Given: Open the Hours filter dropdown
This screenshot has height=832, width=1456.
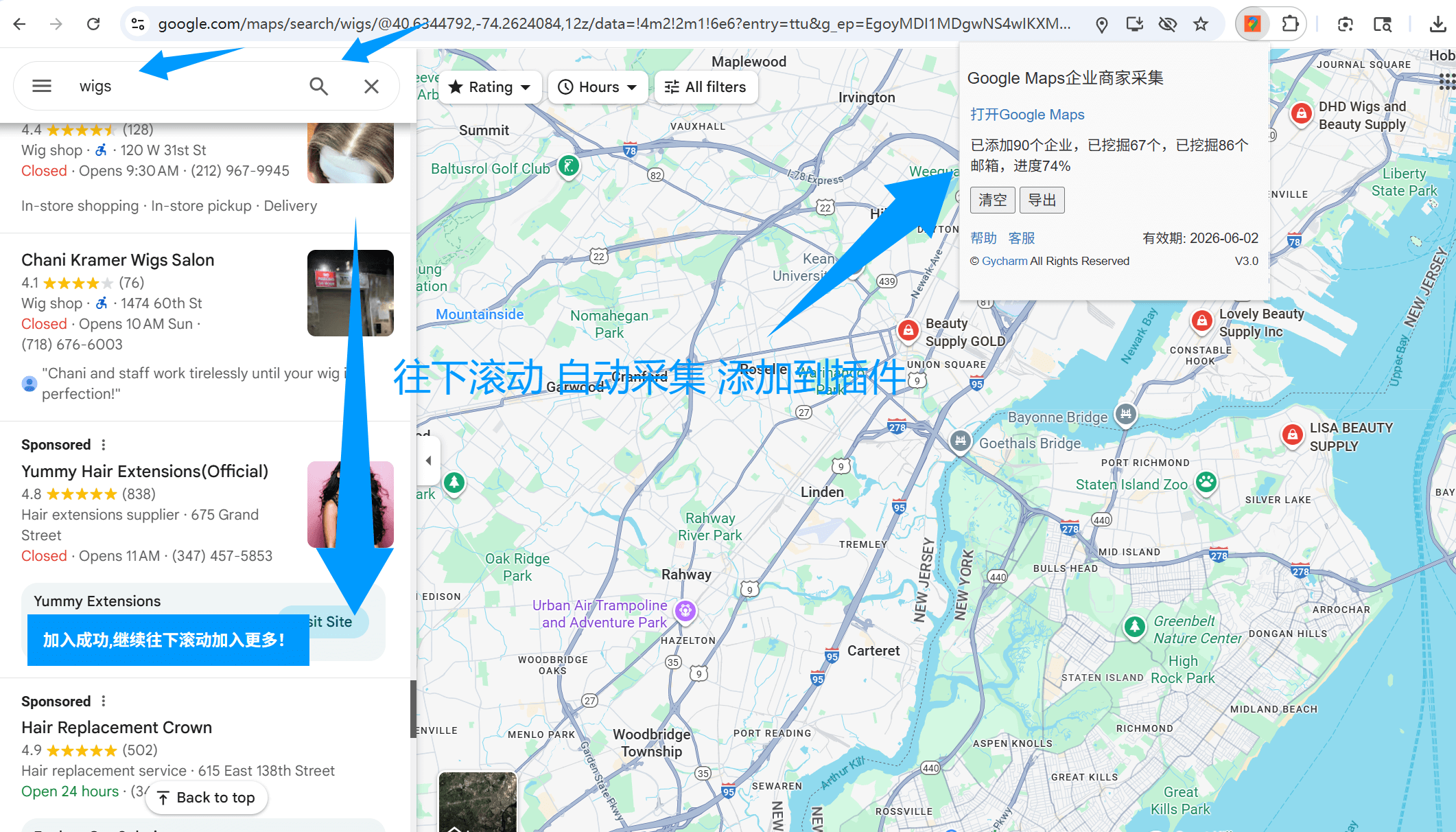Looking at the screenshot, I should tap(598, 87).
